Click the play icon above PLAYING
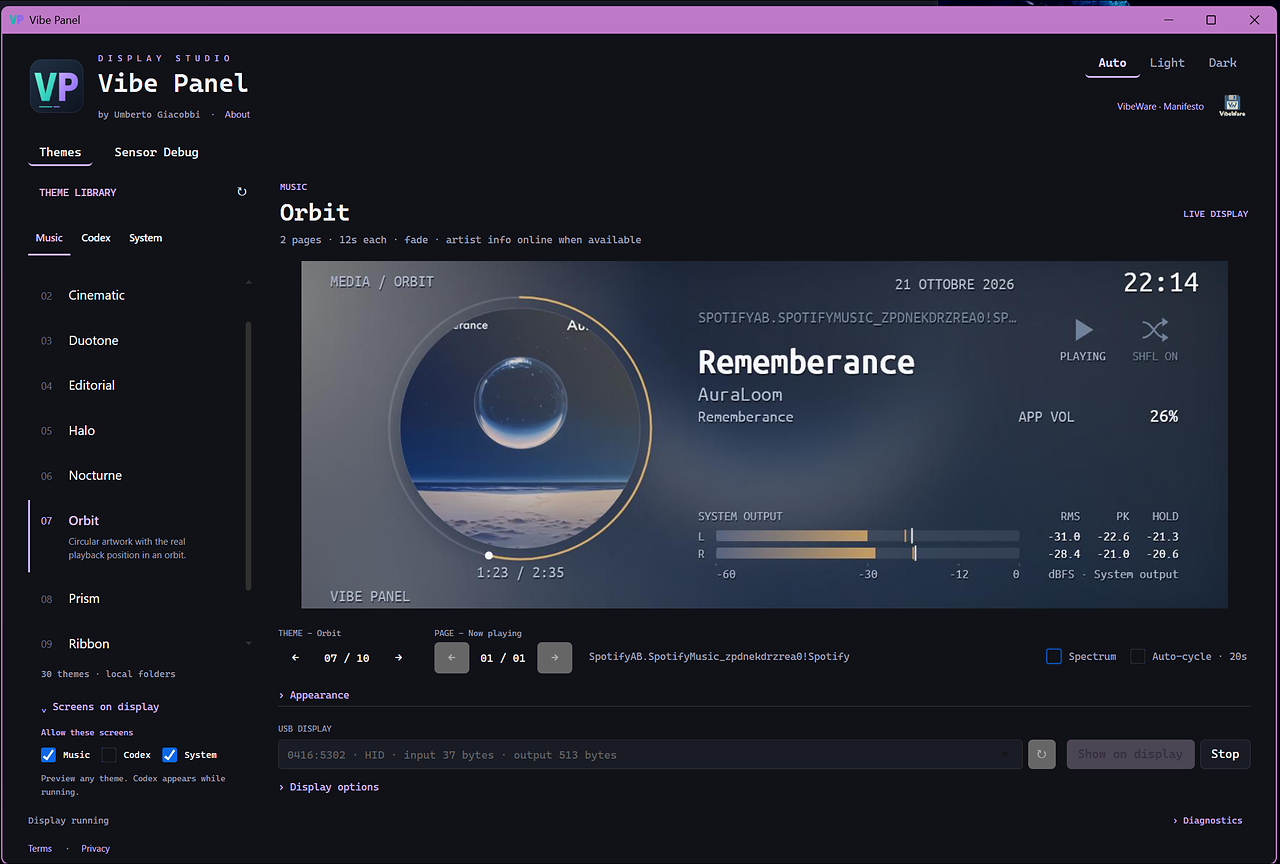This screenshot has width=1280, height=864. [1083, 330]
